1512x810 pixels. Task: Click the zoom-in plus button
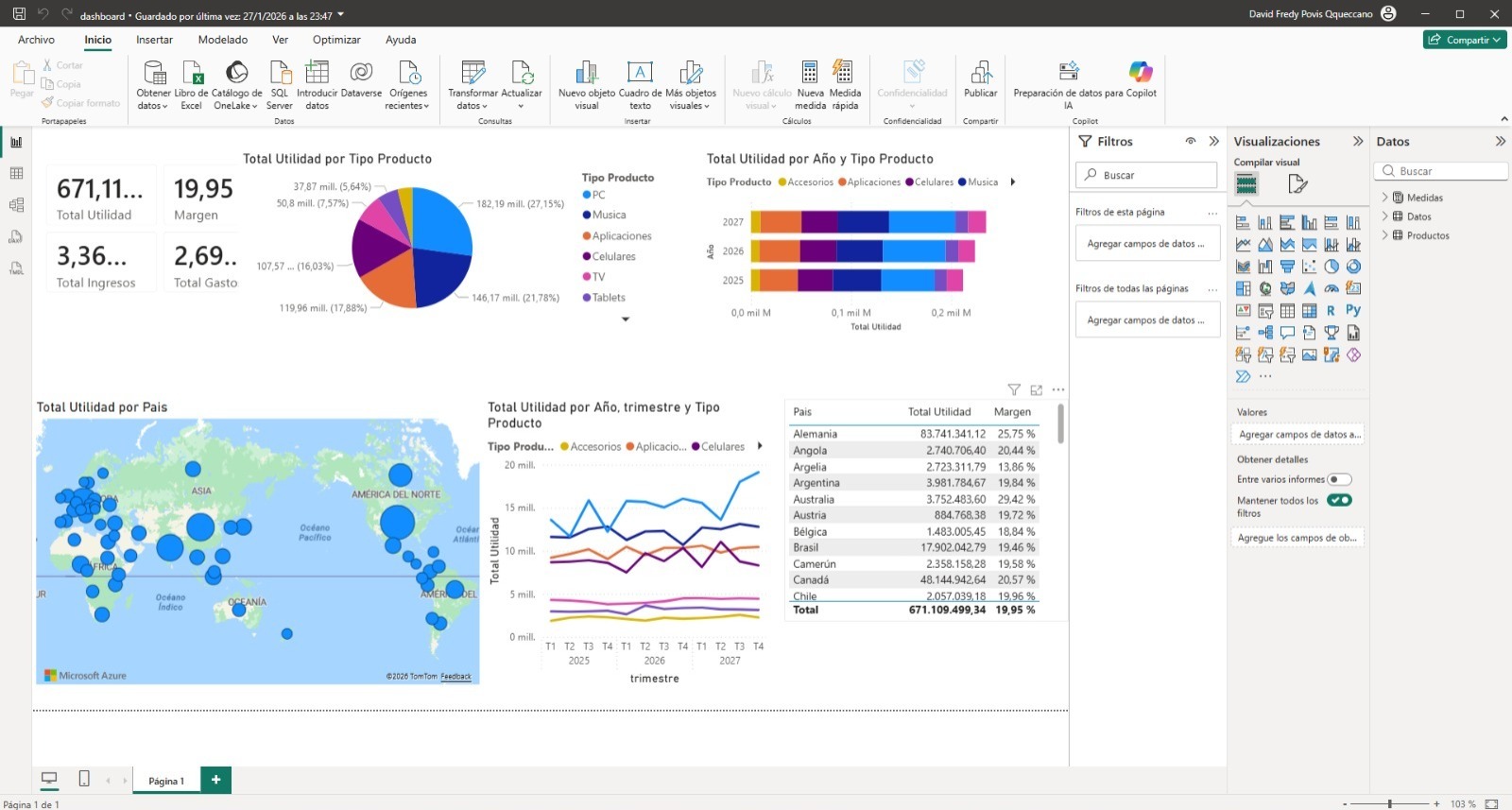tap(1436, 803)
